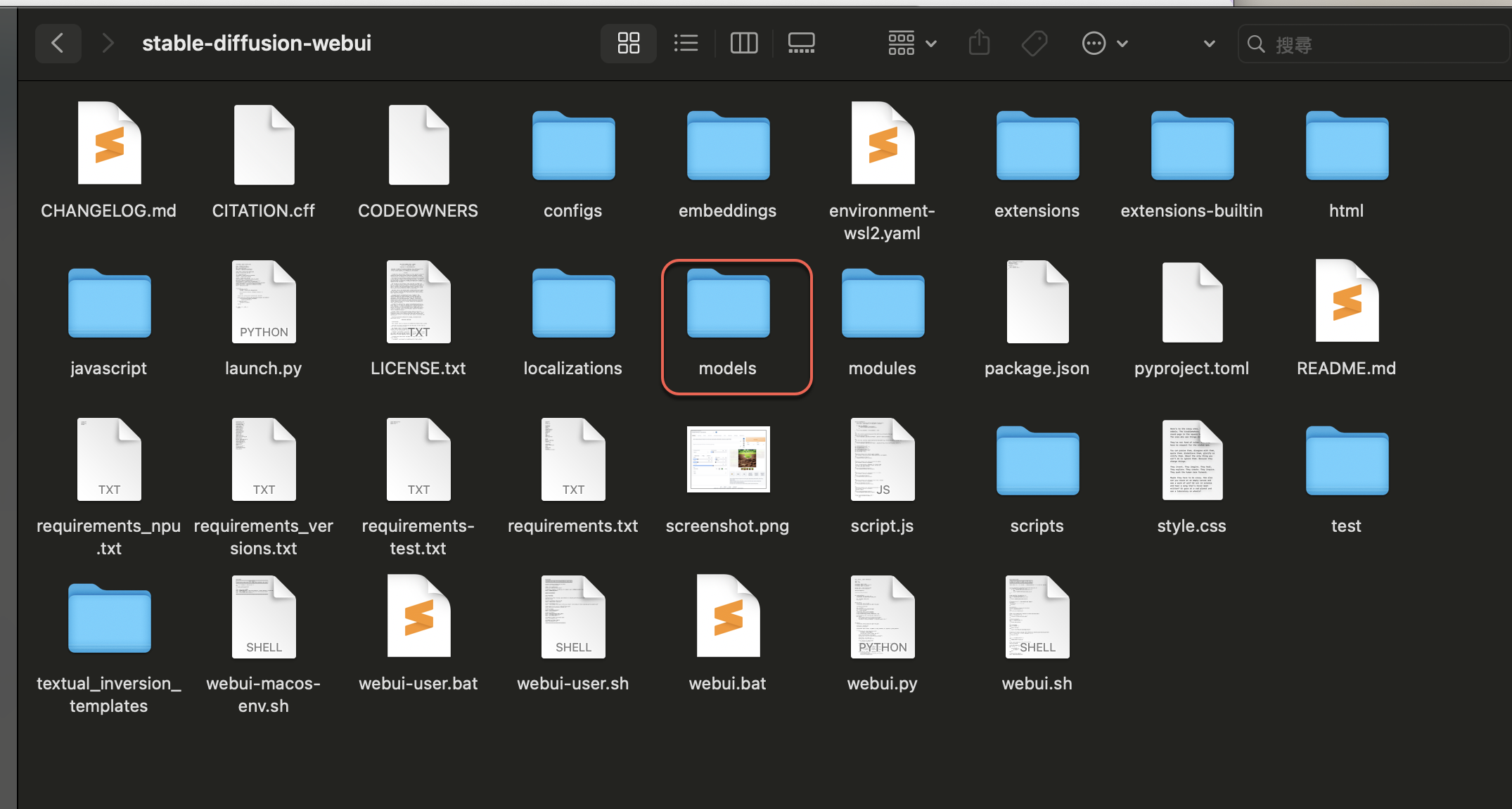Image resolution: width=1512 pixels, height=809 pixels.
Task: Switch to column view
Action: pos(744,44)
